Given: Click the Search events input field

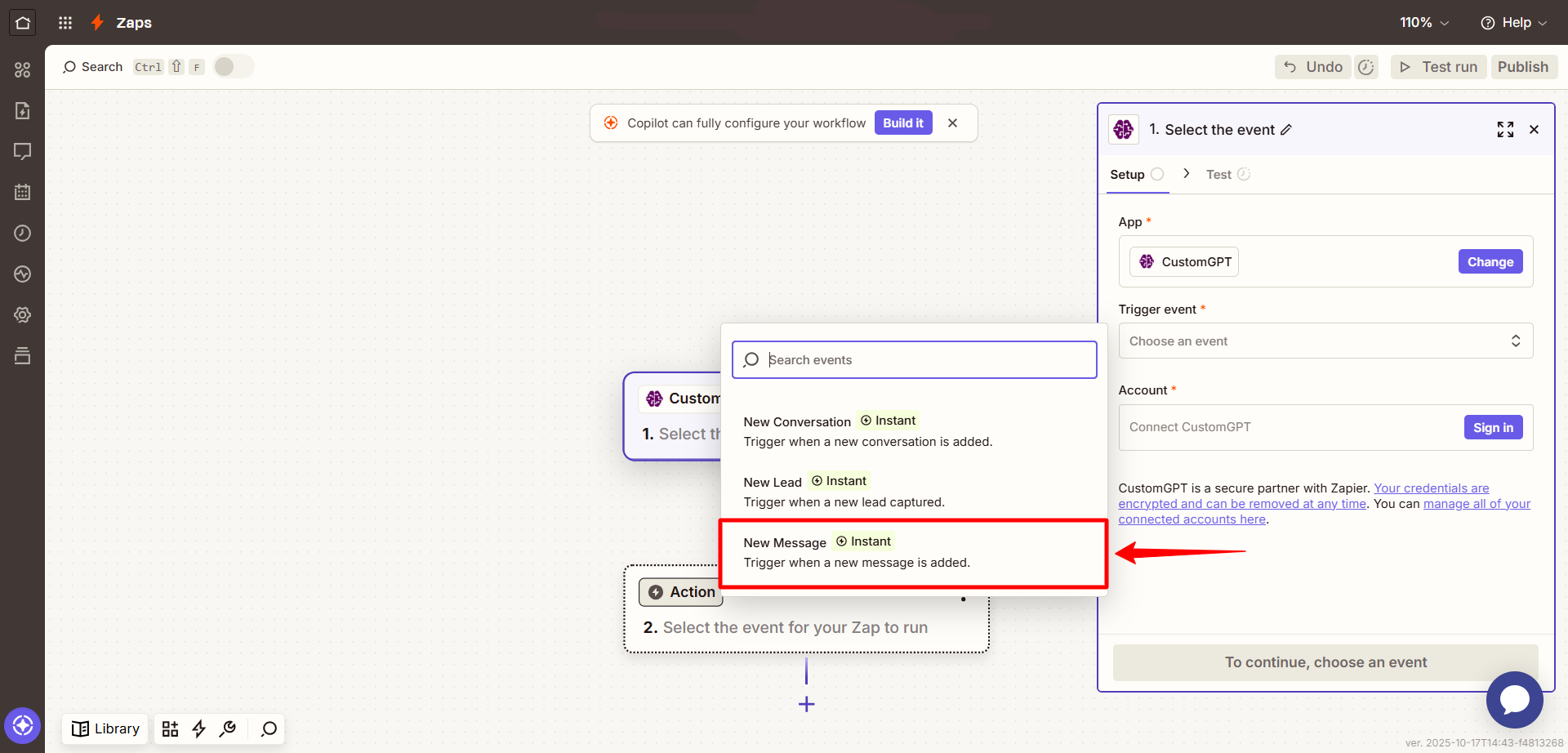Looking at the screenshot, I should click(x=914, y=359).
